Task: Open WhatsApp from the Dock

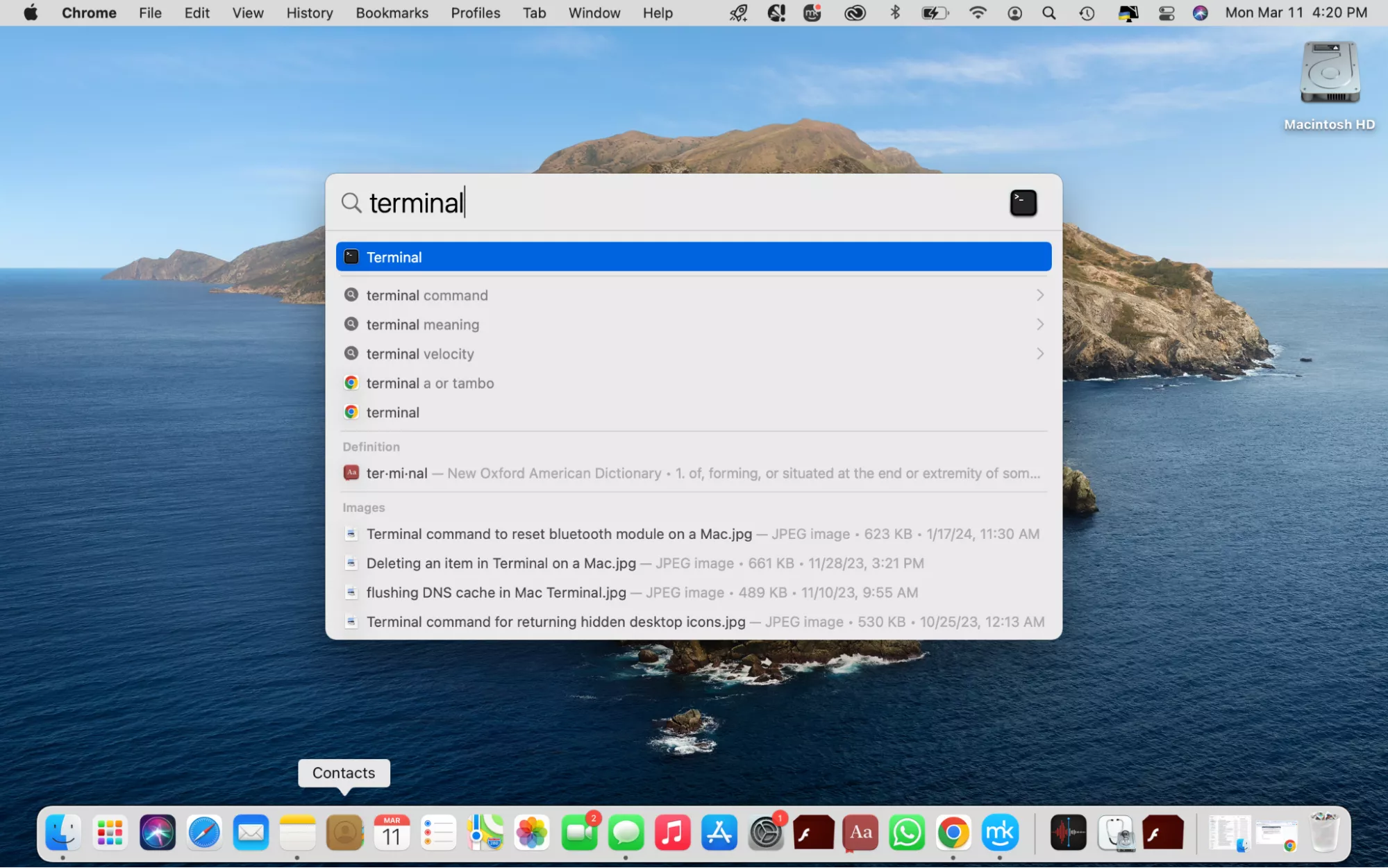Action: (907, 833)
